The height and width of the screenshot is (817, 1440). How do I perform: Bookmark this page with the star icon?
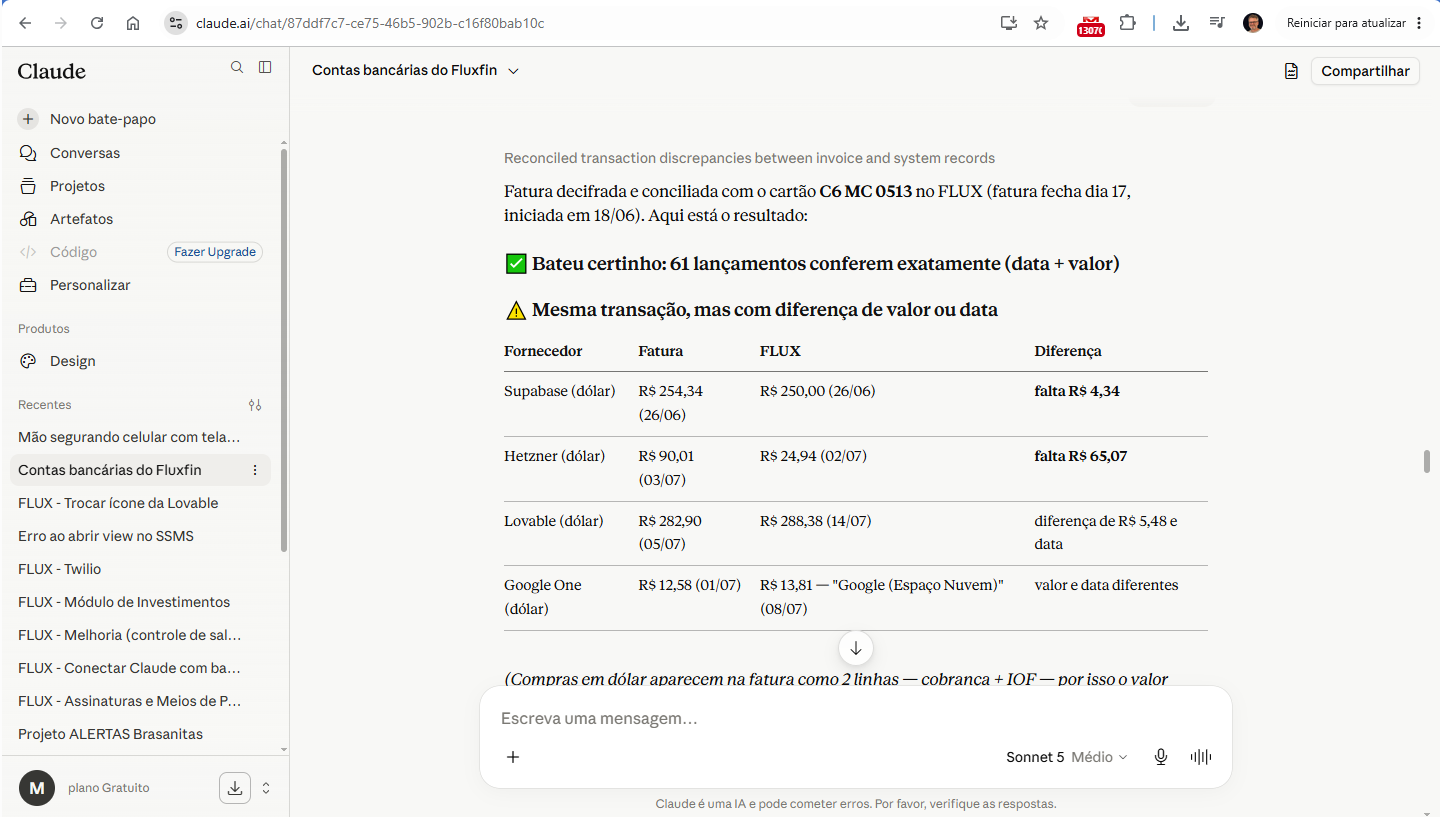1041,23
